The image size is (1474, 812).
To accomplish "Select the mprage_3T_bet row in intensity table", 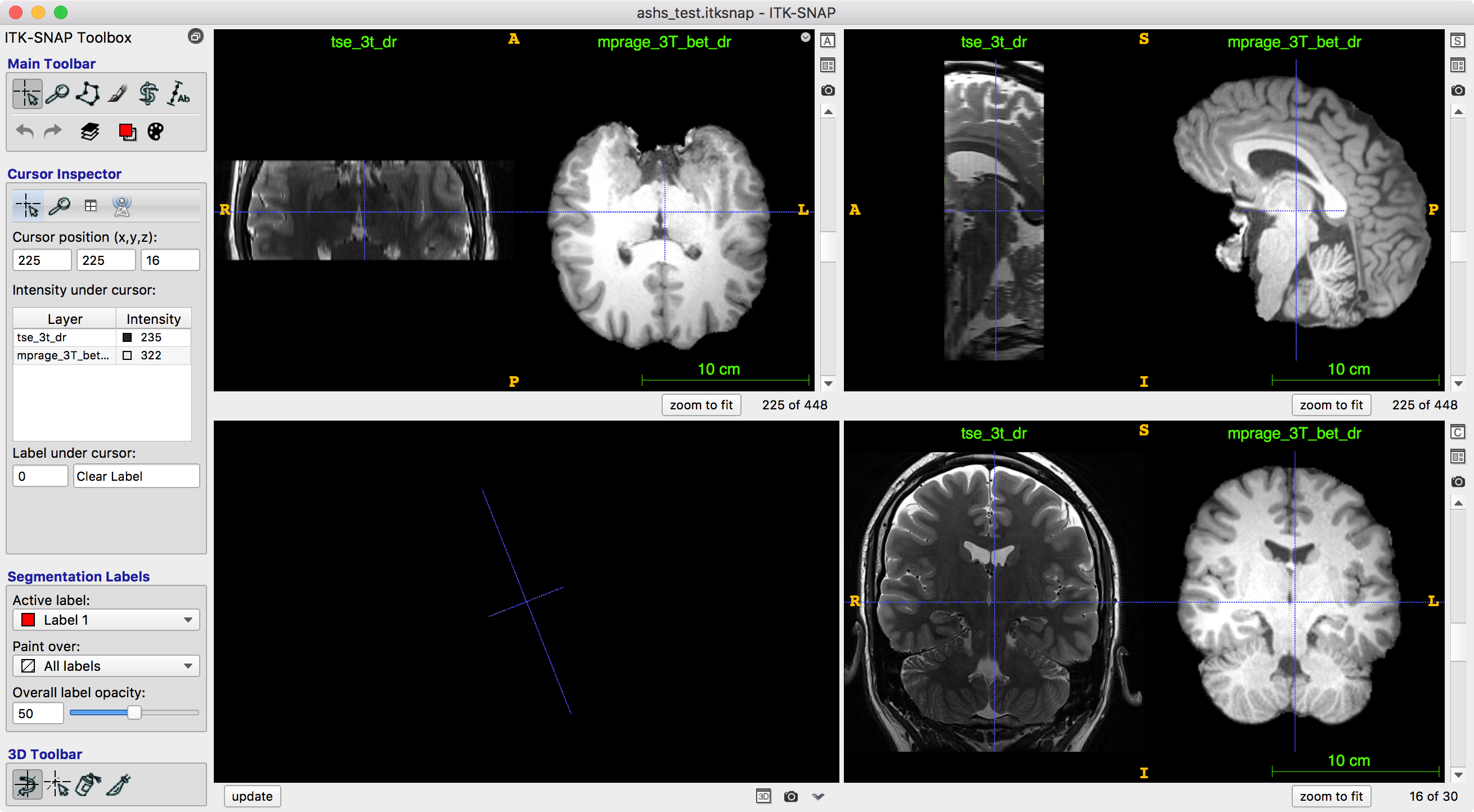I will pos(102,355).
